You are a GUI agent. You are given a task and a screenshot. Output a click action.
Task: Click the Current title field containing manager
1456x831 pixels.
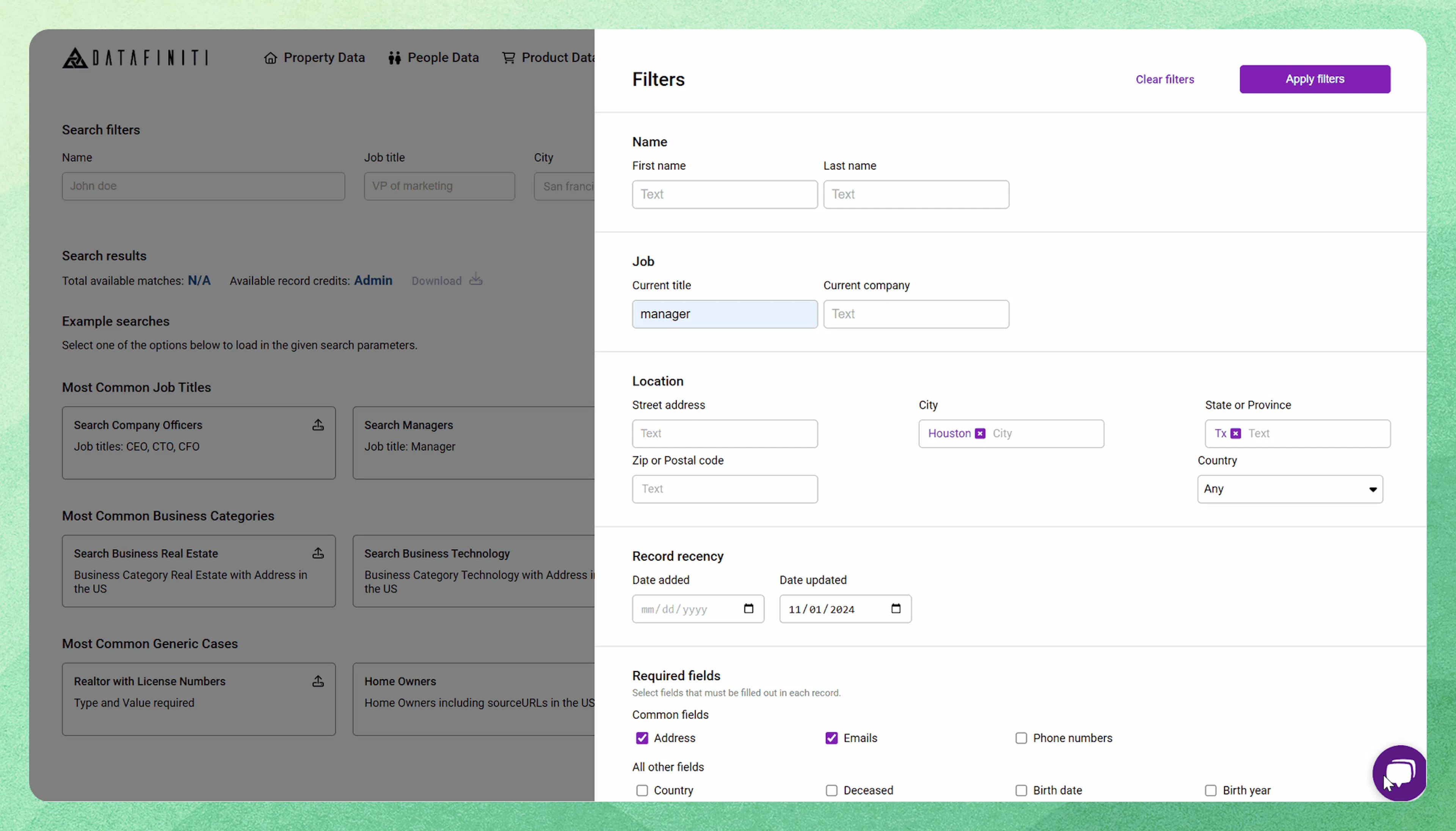pyautogui.click(x=724, y=314)
